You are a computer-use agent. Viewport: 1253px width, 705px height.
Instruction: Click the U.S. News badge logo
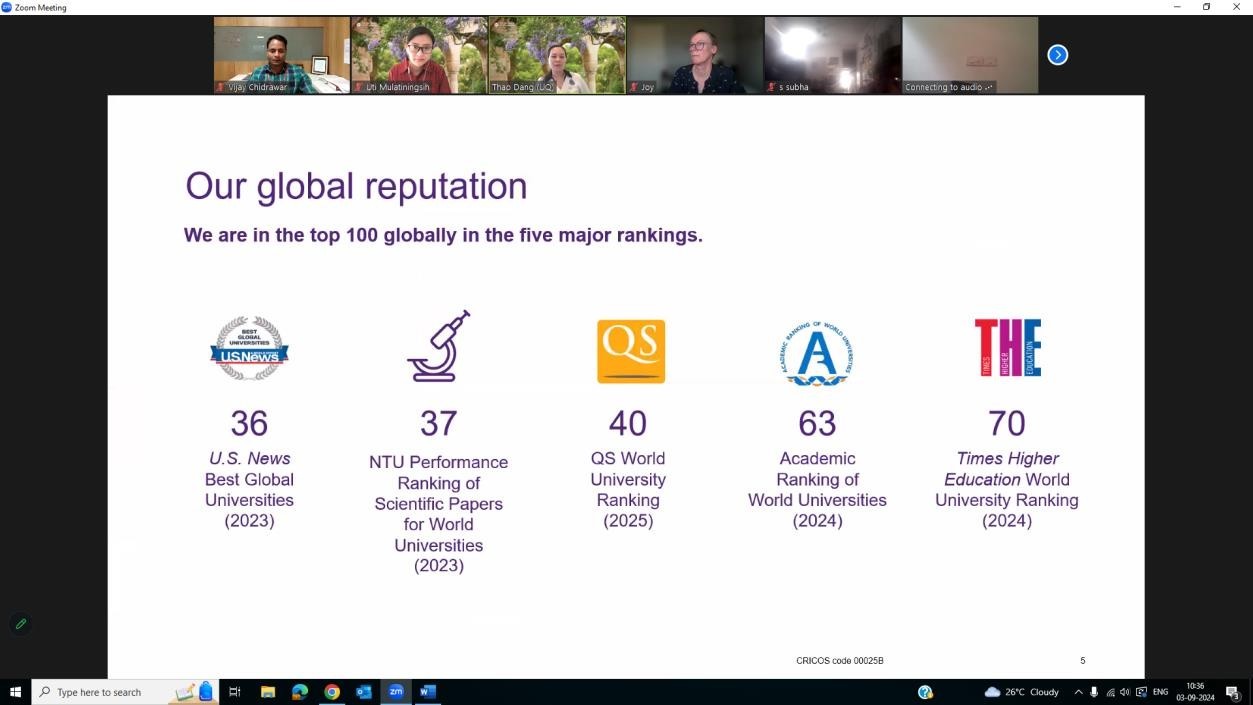[249, 349]
